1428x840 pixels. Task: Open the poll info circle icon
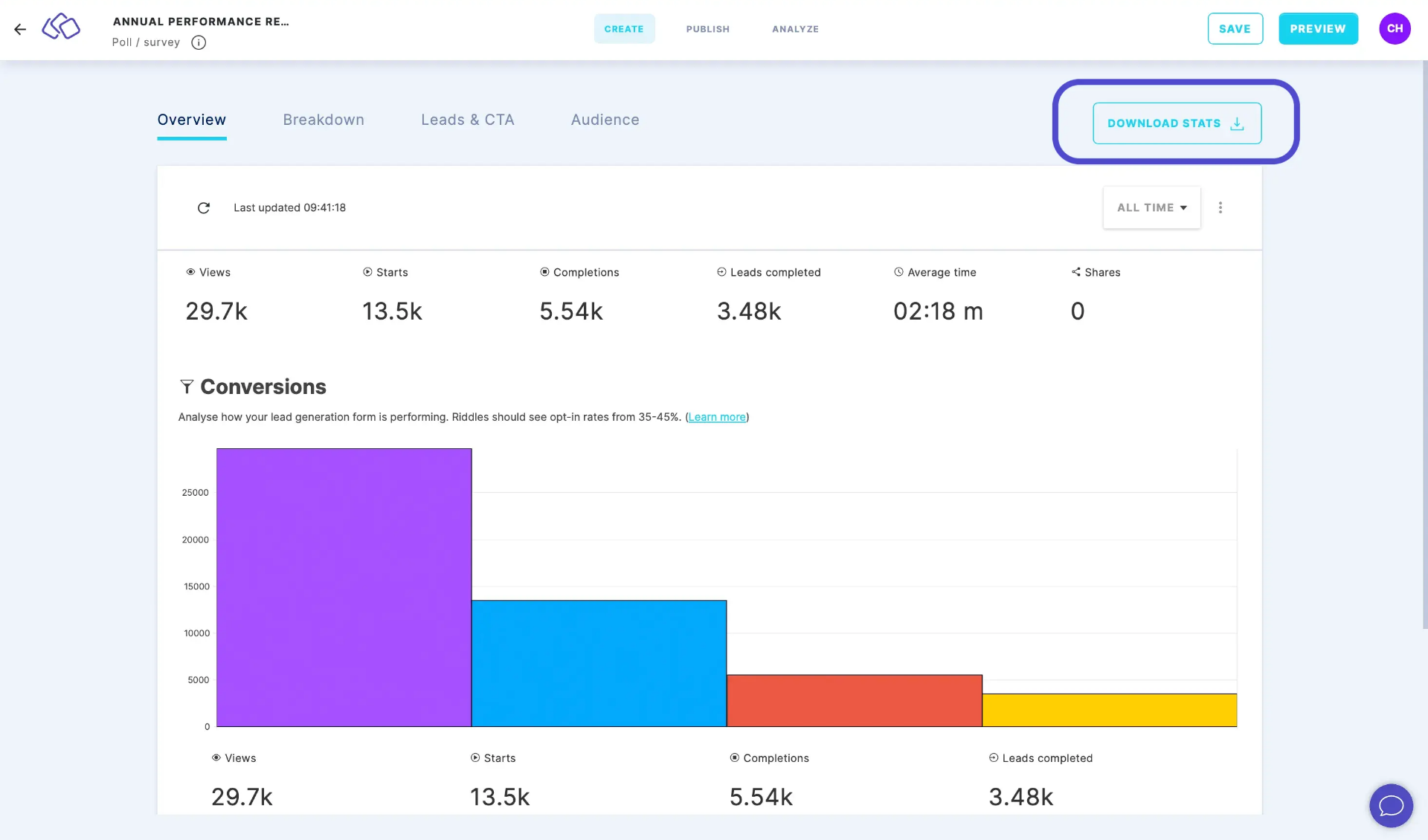click(199, 42)
